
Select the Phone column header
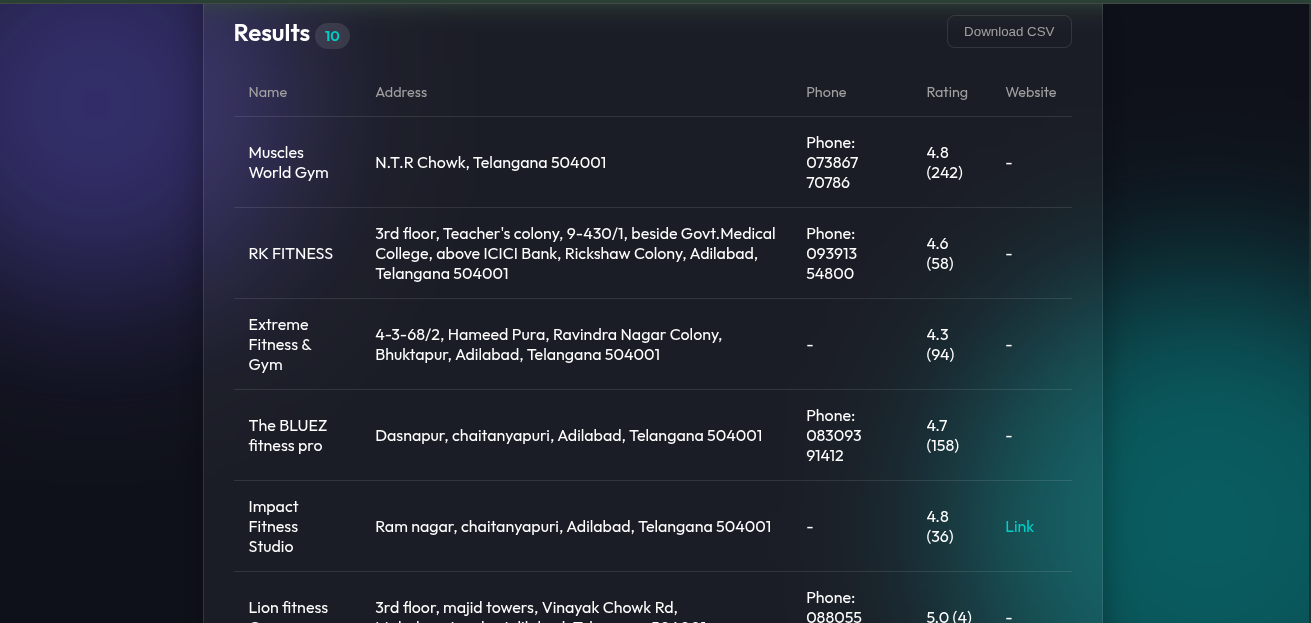(x=826, y=92)
